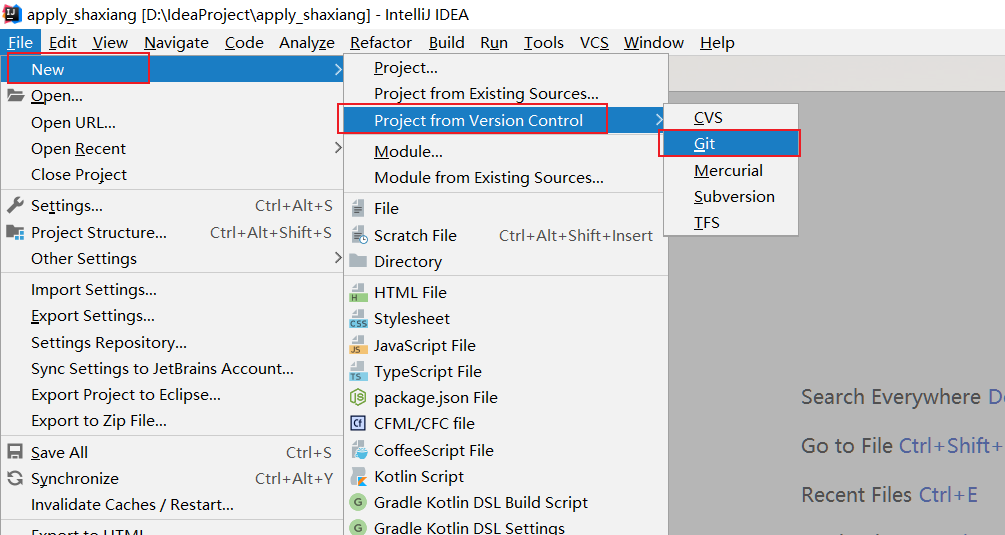The width and height of the screenshot is (1005, 535).
Task: Select Export Project to Eclipse...
Action: pyautogui.click(x=172, y=395)
